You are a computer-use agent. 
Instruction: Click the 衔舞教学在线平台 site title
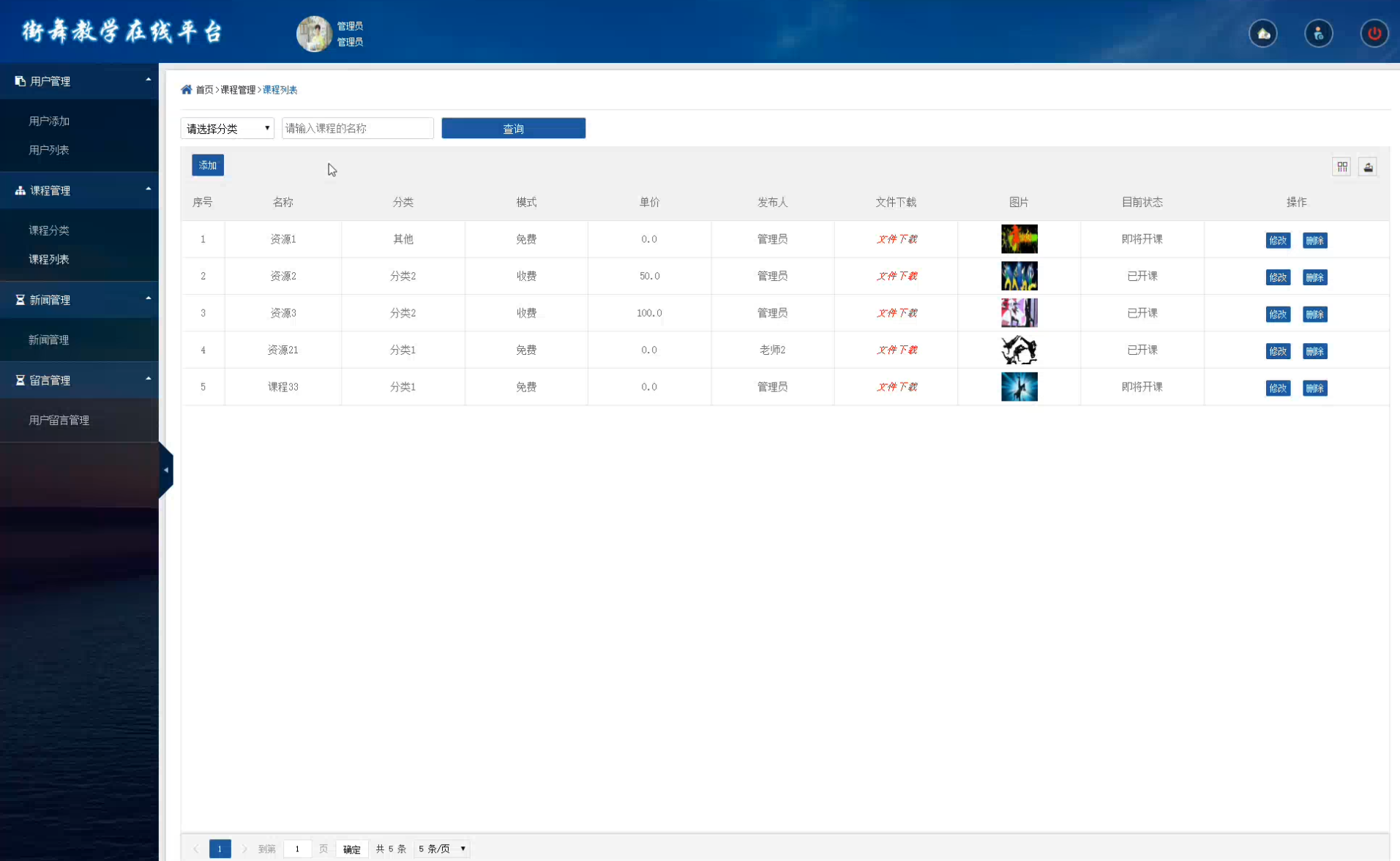[x=121, y=32]
